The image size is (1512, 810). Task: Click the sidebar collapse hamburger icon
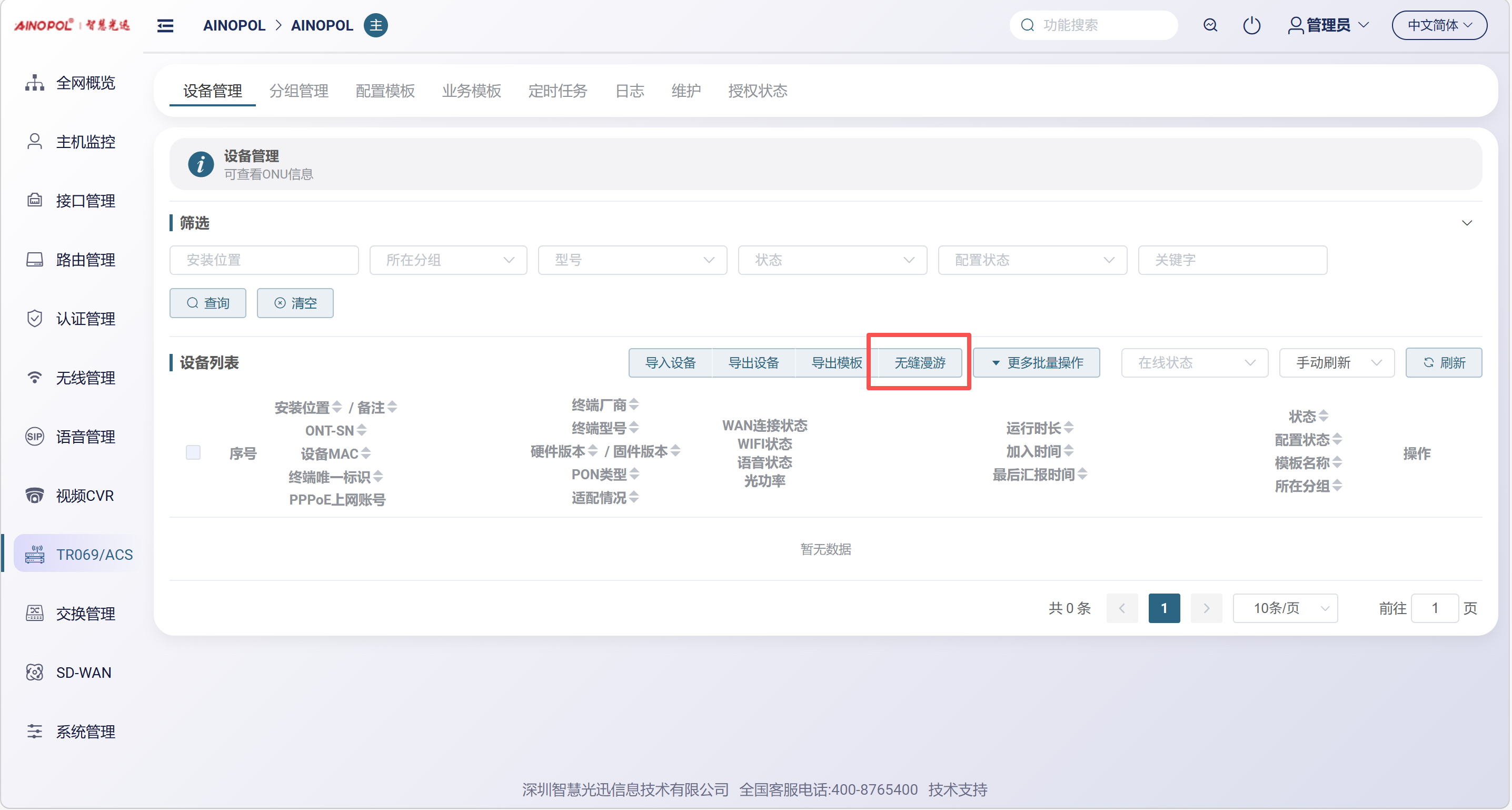165,25
